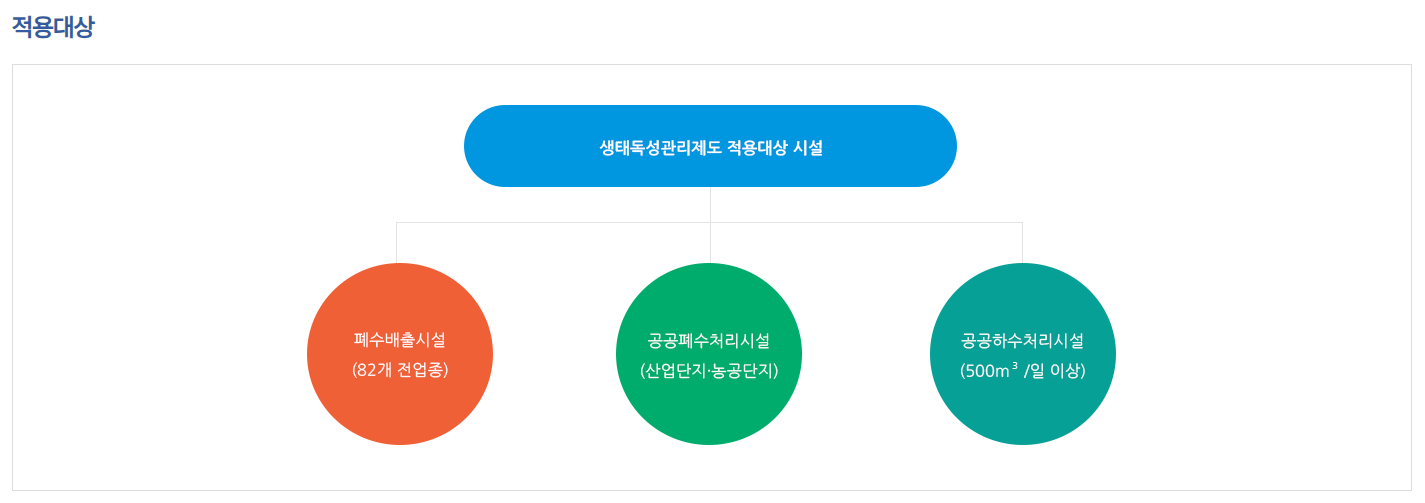Click the connector line above the teal circle
Screen dimensions: 1425x503
pyautogui.click(x=1022, y=242)
